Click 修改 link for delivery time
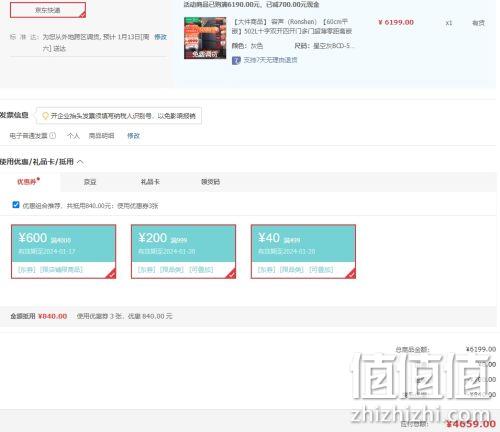 point(160,37)
